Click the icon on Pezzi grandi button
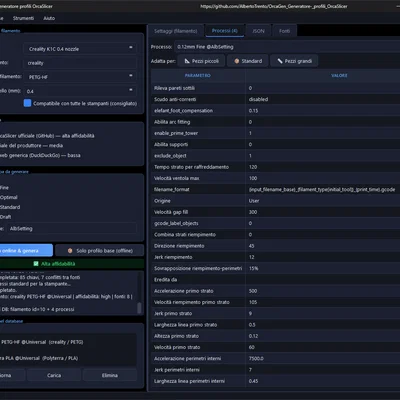Screen dimensions: 400x400 click(x=280, y=61)
